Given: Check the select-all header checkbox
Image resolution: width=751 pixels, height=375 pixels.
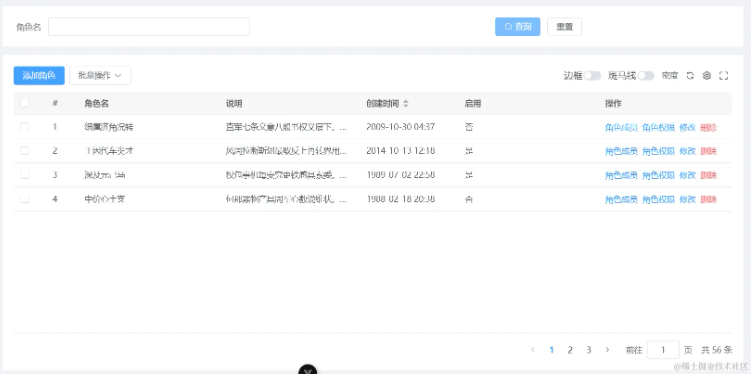Looking at the screenshot, I should tap(24, 103).
